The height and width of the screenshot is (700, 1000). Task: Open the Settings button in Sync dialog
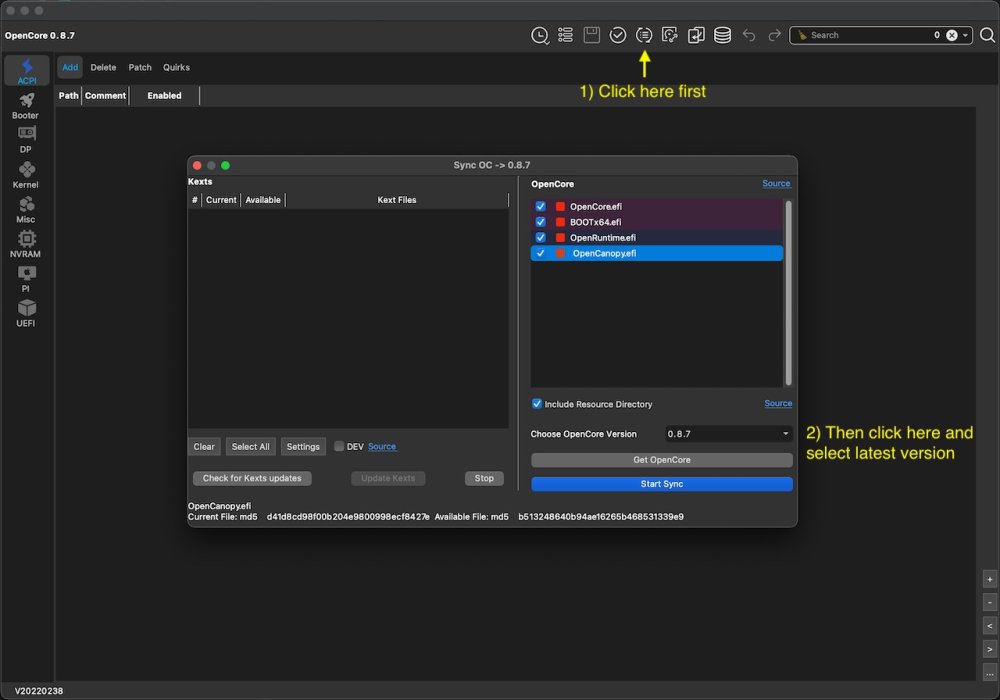(303, 446)
